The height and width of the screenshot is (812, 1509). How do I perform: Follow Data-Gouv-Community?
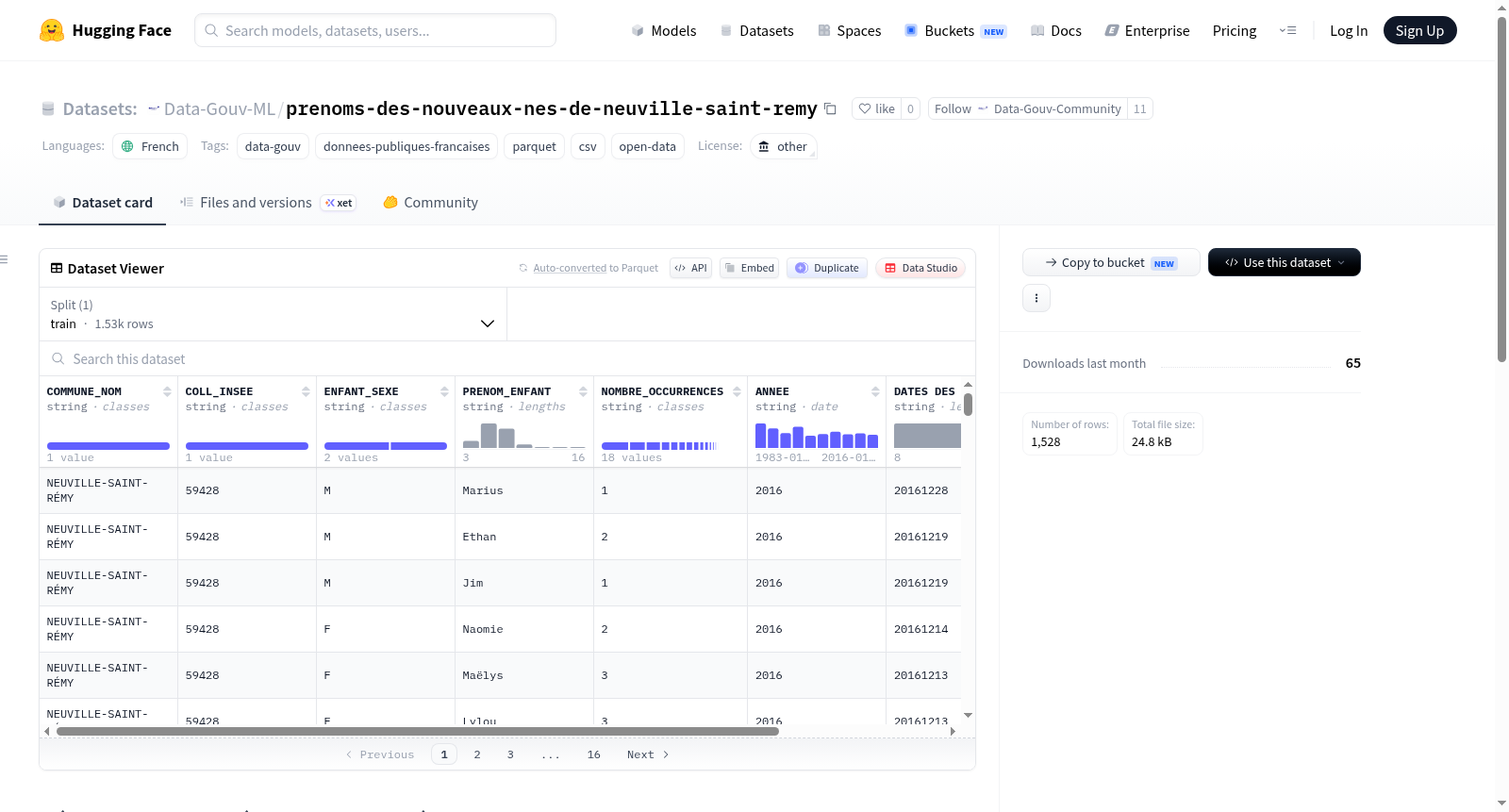click(x=1028, y=108)
